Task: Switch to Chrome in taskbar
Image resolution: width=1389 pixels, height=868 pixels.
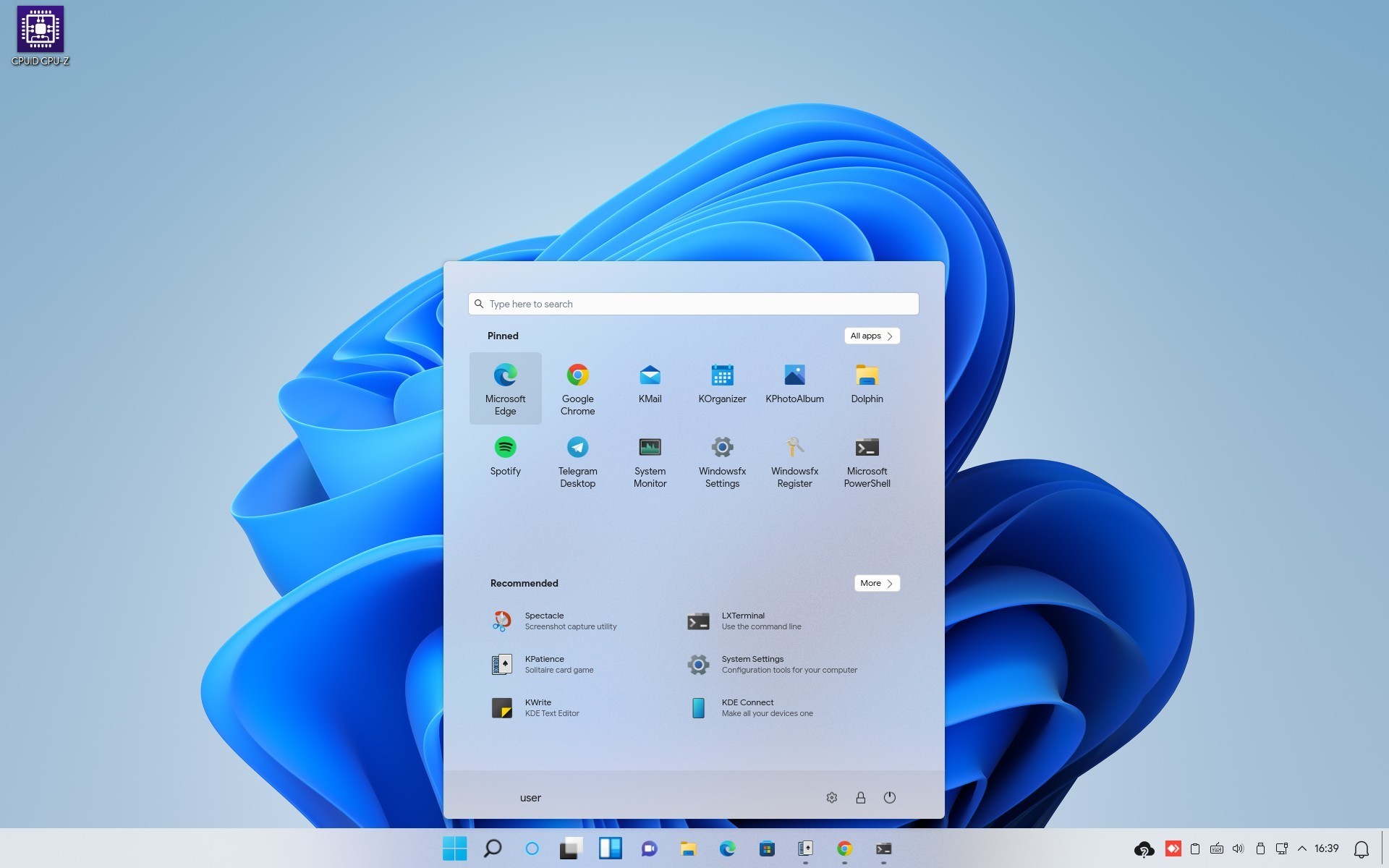Action: click(x=844, y=848)
